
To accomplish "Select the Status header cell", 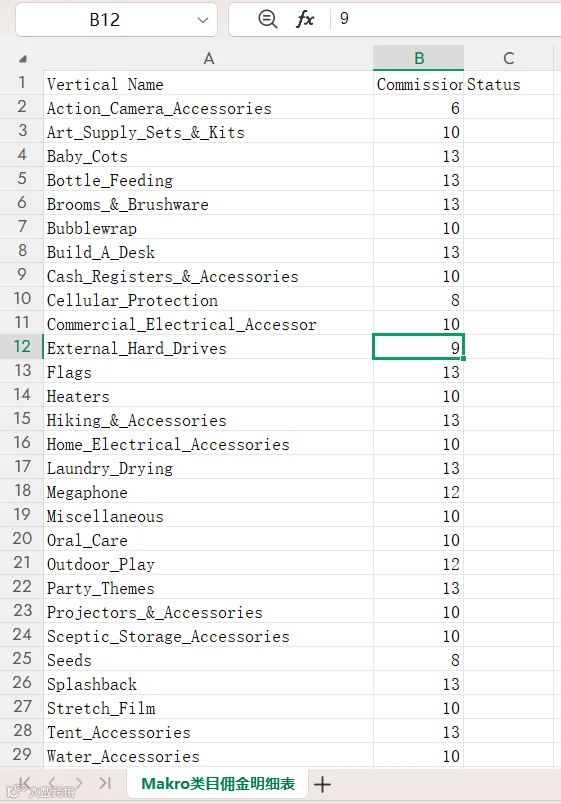I will pyautogui.click(x=508, y=83).
